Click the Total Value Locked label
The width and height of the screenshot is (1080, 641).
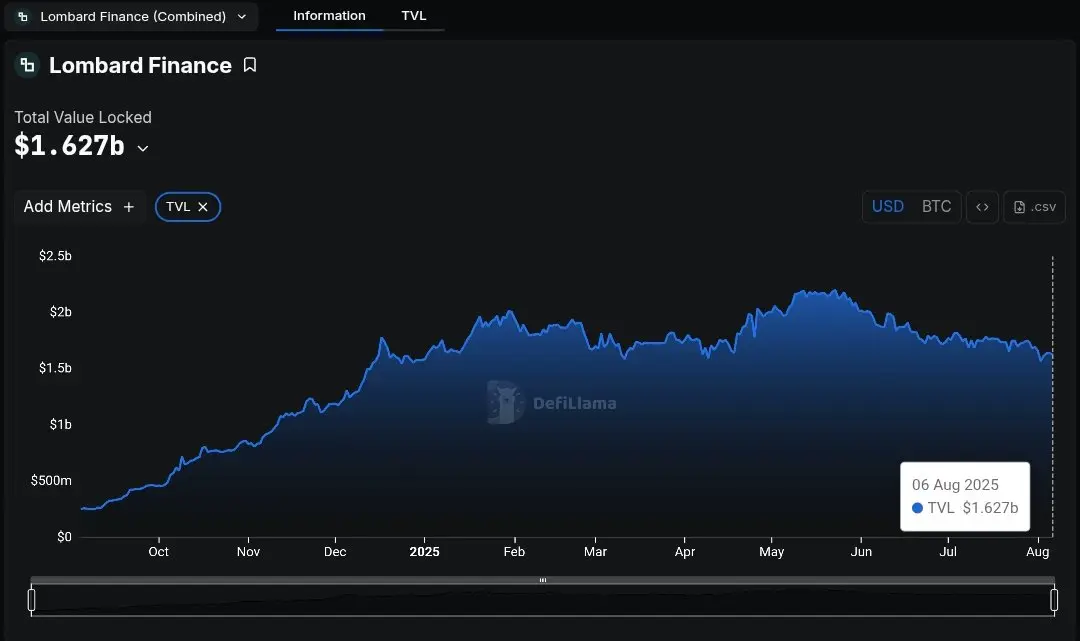tap(83, 118)
